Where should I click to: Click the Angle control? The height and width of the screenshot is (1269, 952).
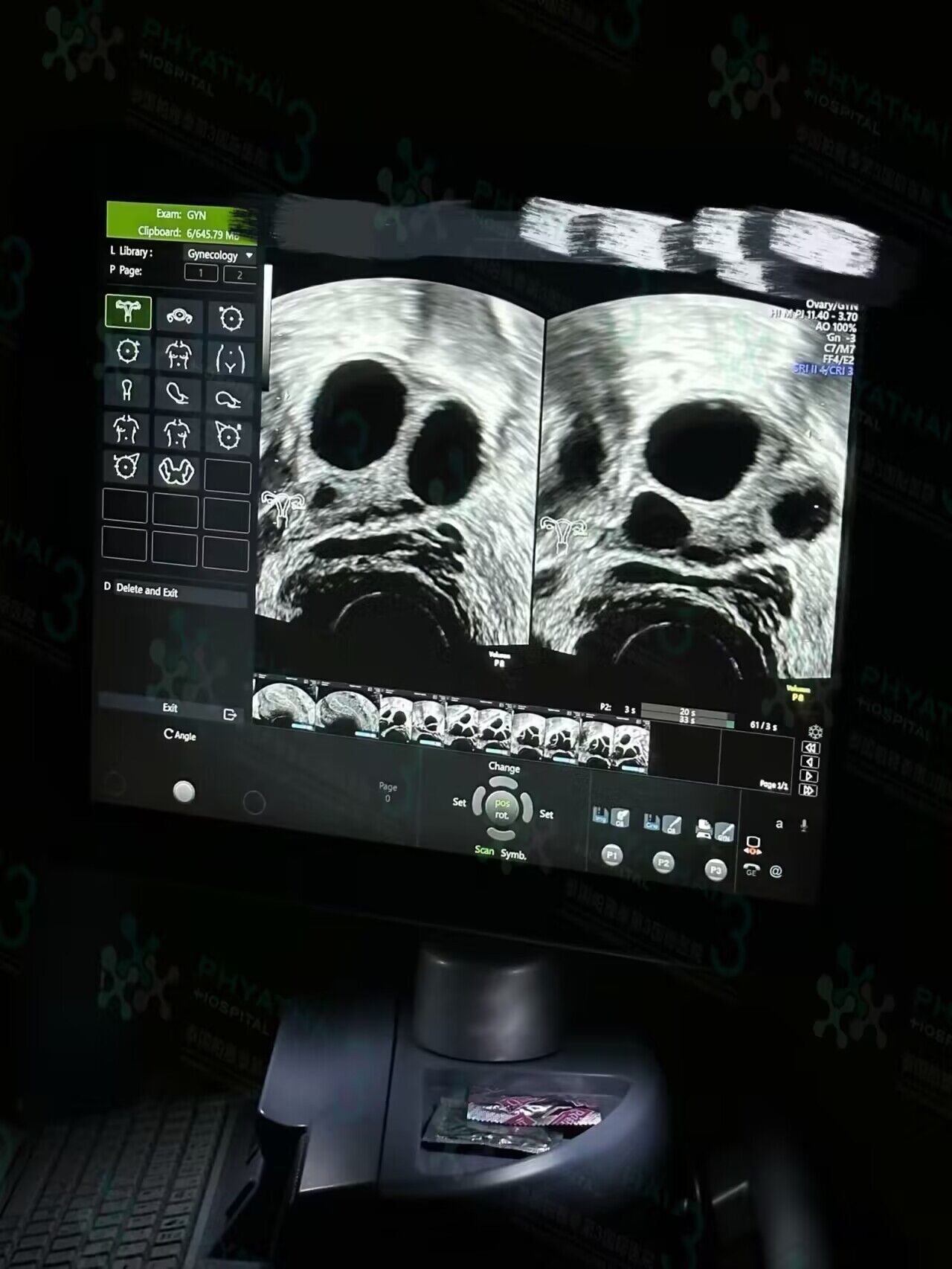180,735
